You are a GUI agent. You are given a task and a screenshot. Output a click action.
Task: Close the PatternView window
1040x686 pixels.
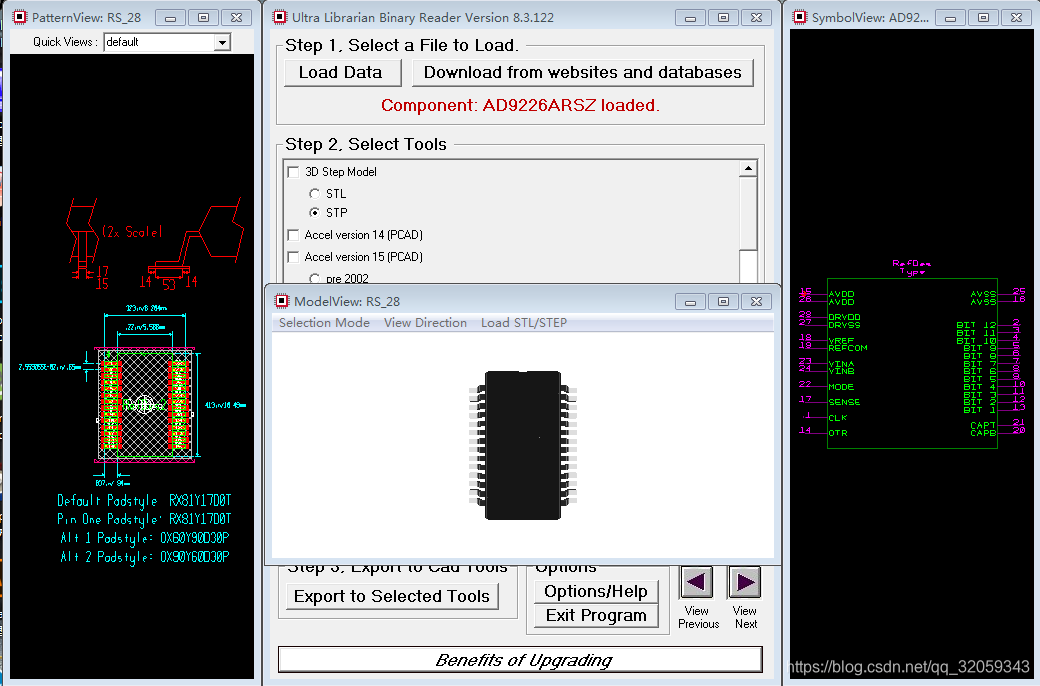pos(236,18)
